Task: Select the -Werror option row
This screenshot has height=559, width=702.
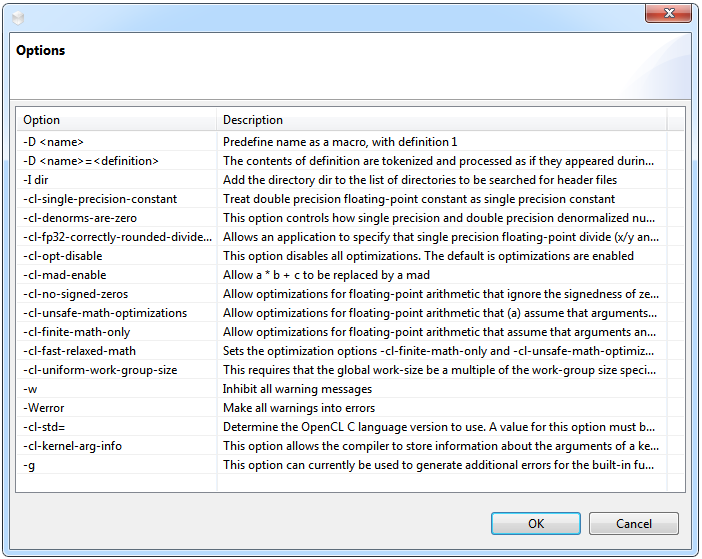Action: point(44,408)
